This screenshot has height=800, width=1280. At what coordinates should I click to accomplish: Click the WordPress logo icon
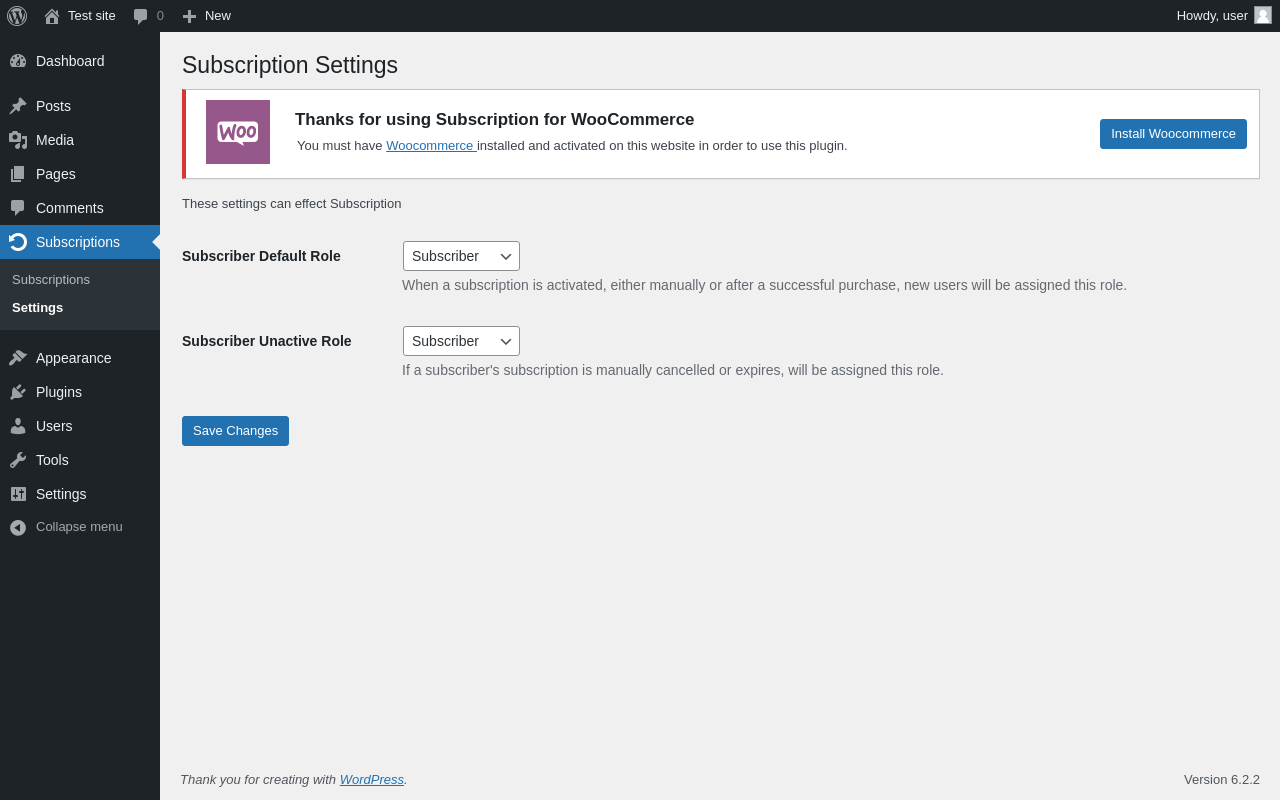click(x=17, y=16)
